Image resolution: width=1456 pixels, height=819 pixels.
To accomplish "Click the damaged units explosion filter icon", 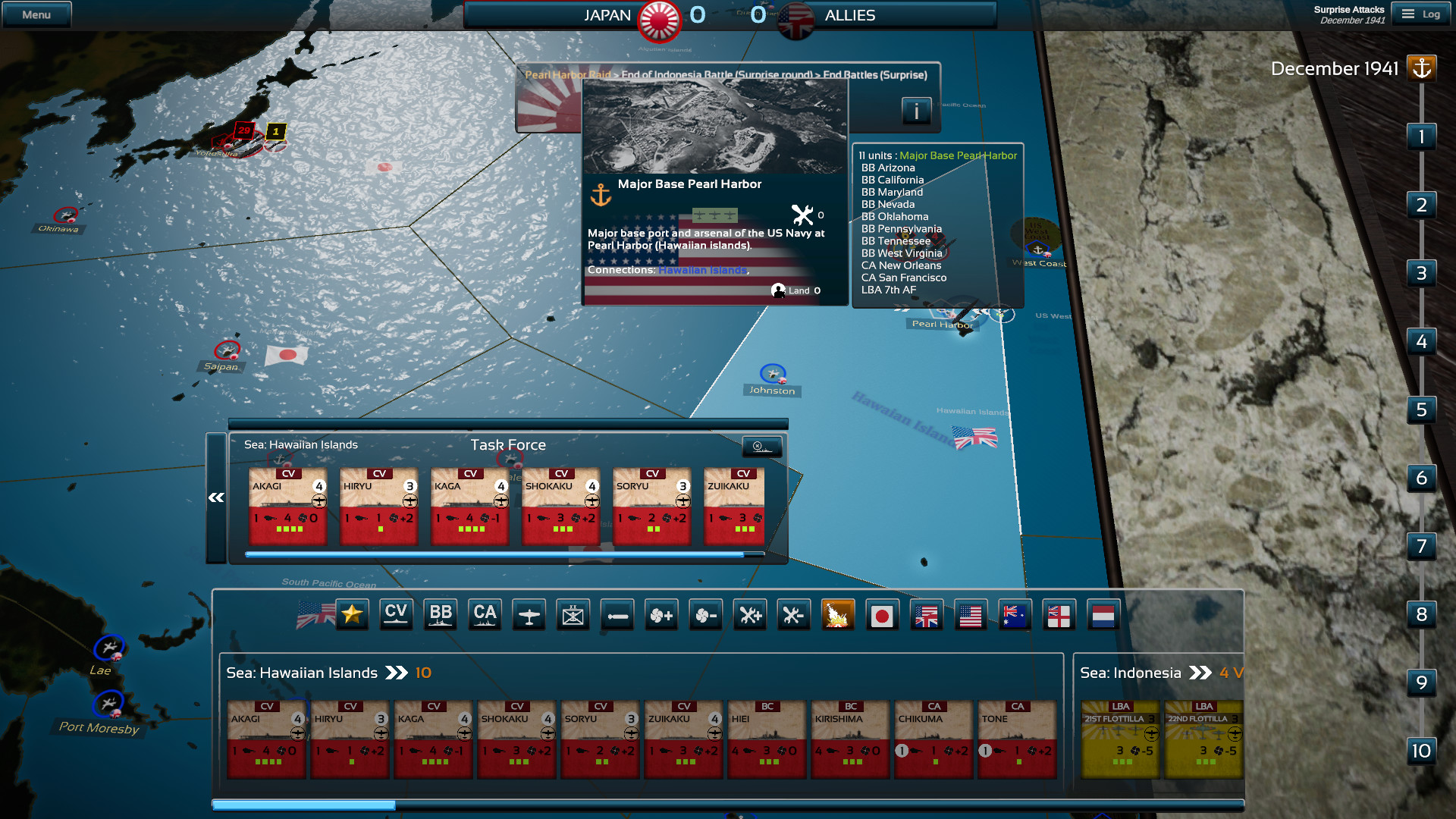I will pyautogui.click(x=838, y=614).
